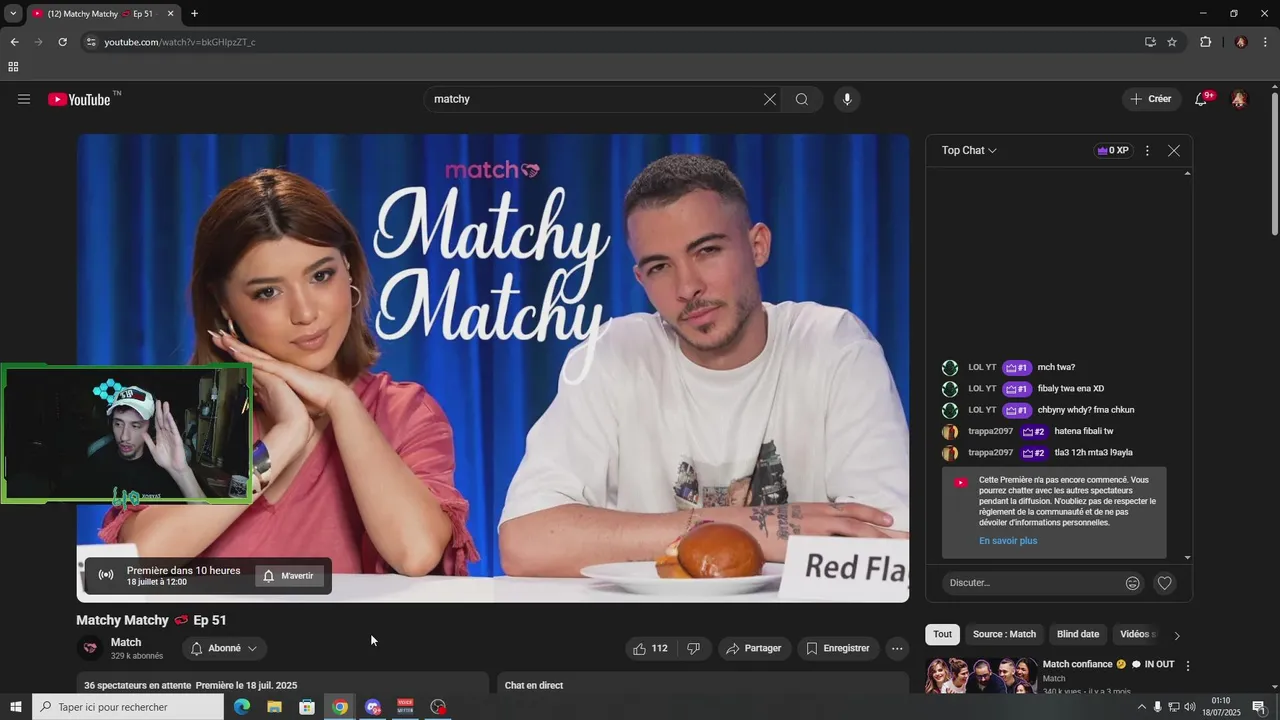The image size is (1280, 720).
Task: Dislike the video
Action: (694, 648)
